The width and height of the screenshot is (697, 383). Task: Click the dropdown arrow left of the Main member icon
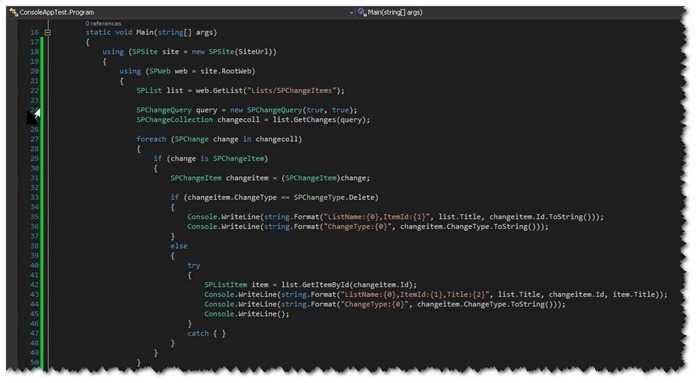point(352,13)
